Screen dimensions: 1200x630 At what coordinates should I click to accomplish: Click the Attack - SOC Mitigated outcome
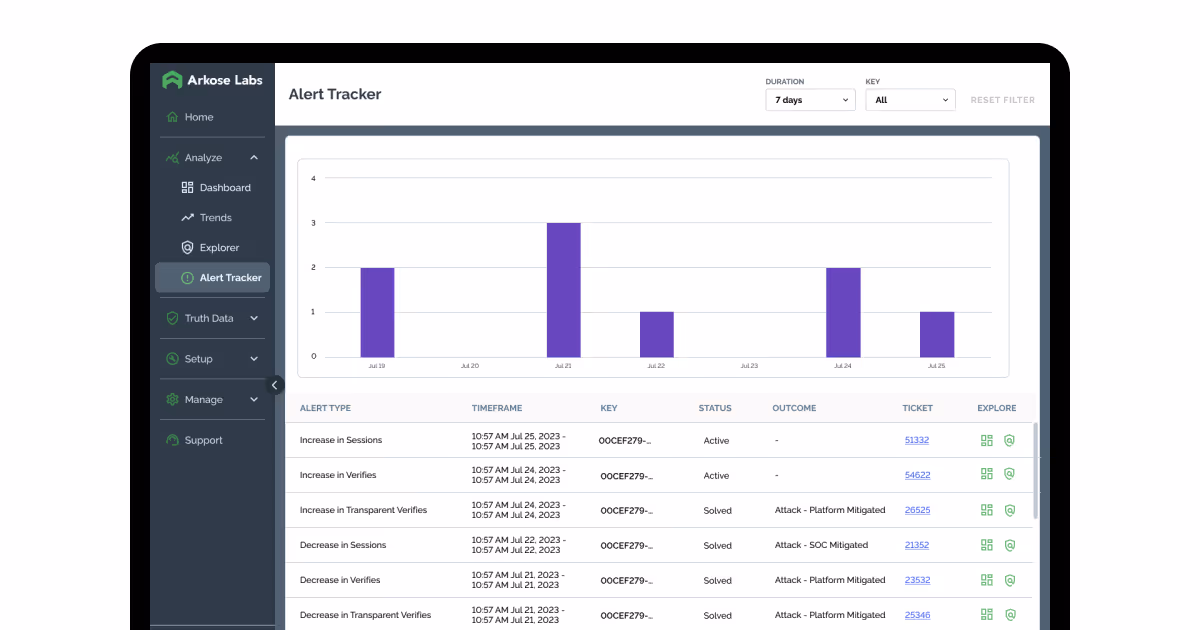821,545
